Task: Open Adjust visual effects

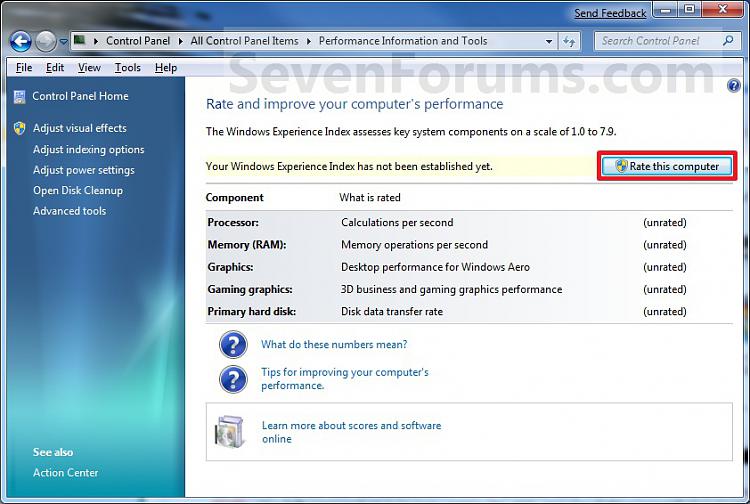Action: pos(79,128)
